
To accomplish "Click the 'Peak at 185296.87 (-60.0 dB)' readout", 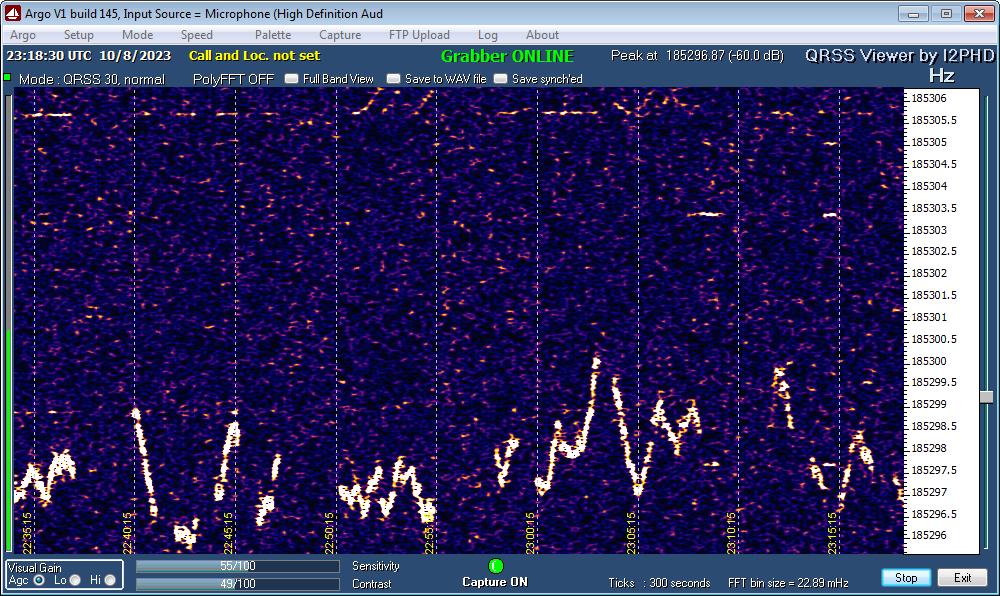I will [697, 55].
